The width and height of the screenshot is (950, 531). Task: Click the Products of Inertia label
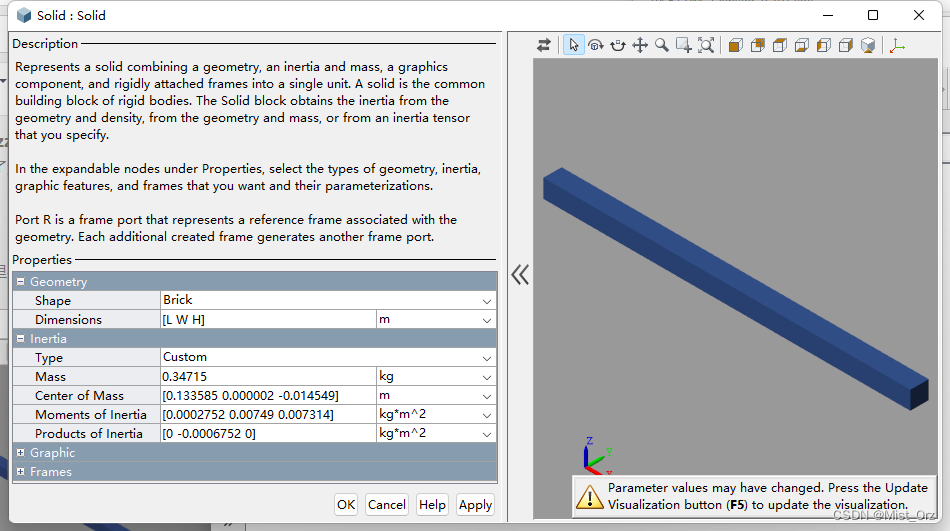[x=89, y=433]
